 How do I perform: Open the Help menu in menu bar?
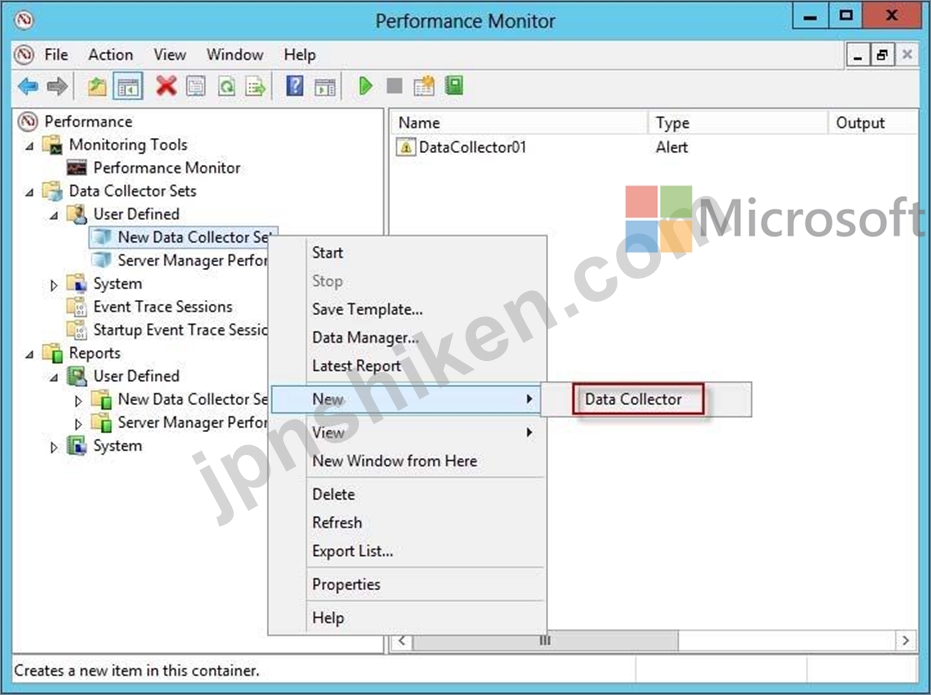(x=299, y=55)
